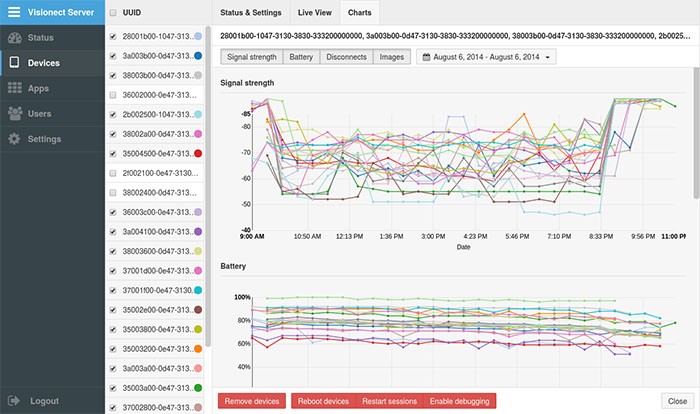
Task: Click the UUID column header
Action: [132, 13]
